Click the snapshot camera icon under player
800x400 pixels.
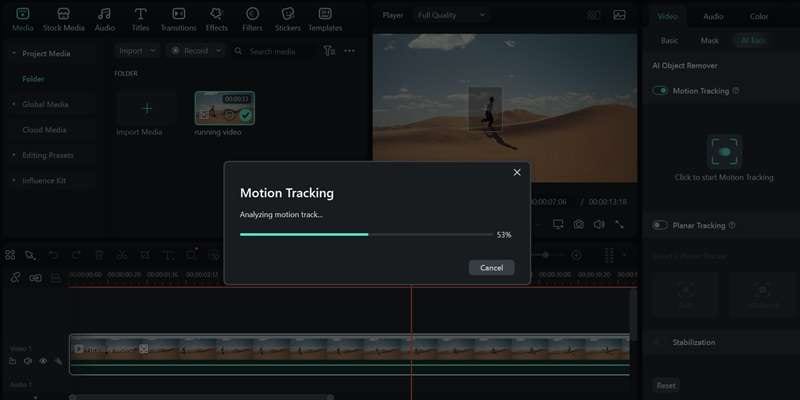pos(578,224)
